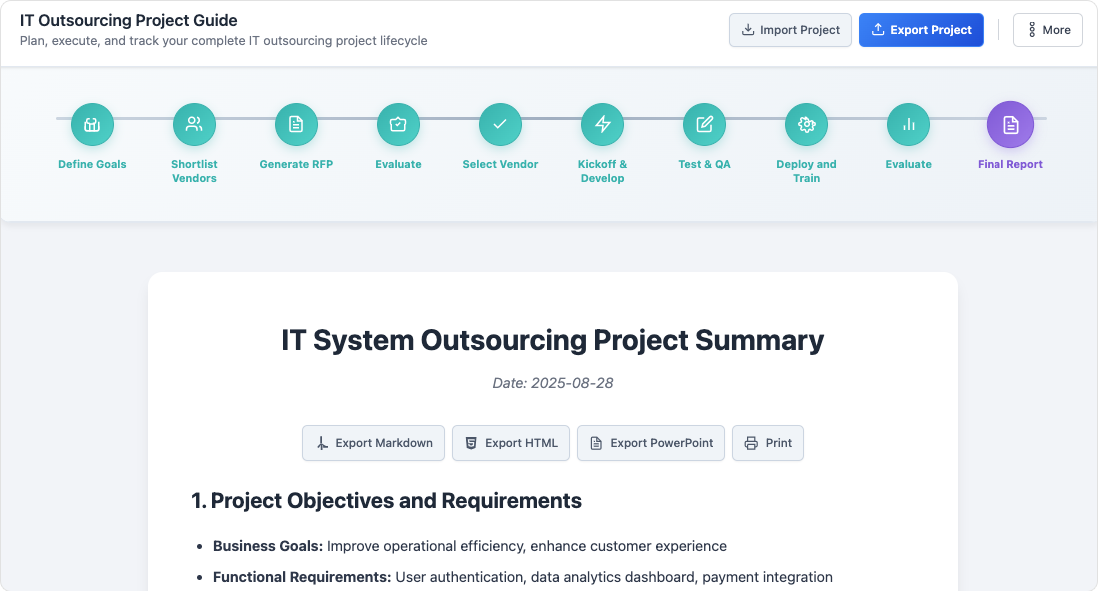Viewport: 1098px width, 591px height.
Task: Click the IT System Outsourcing Project Summary heading
Action: (x=553, y=340)
